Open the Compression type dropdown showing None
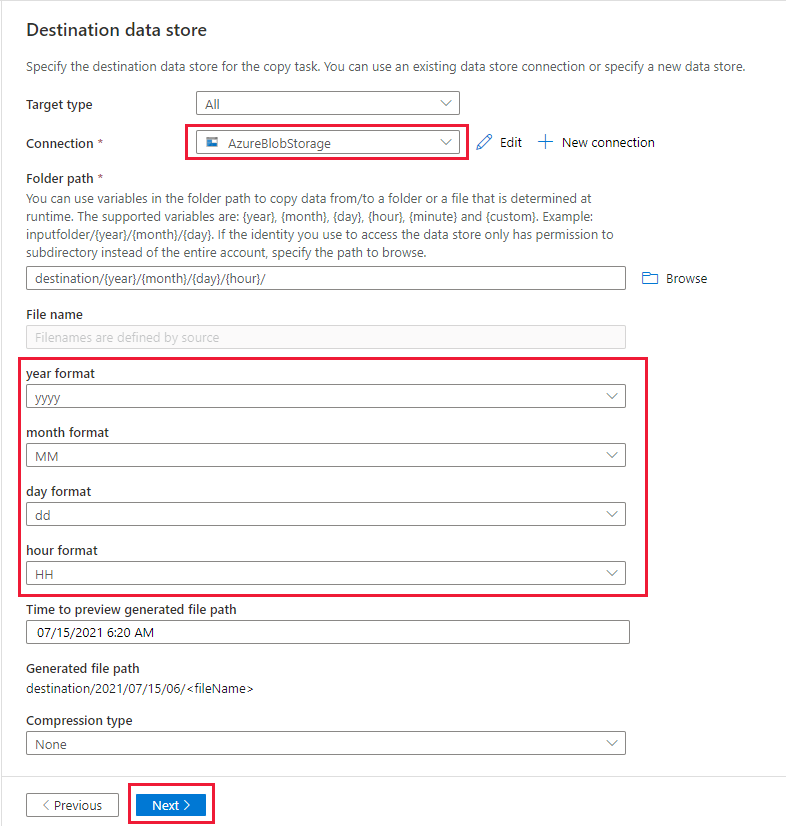Image resolution: width=786 pixels, height=826 pixels. pos(325,742)
